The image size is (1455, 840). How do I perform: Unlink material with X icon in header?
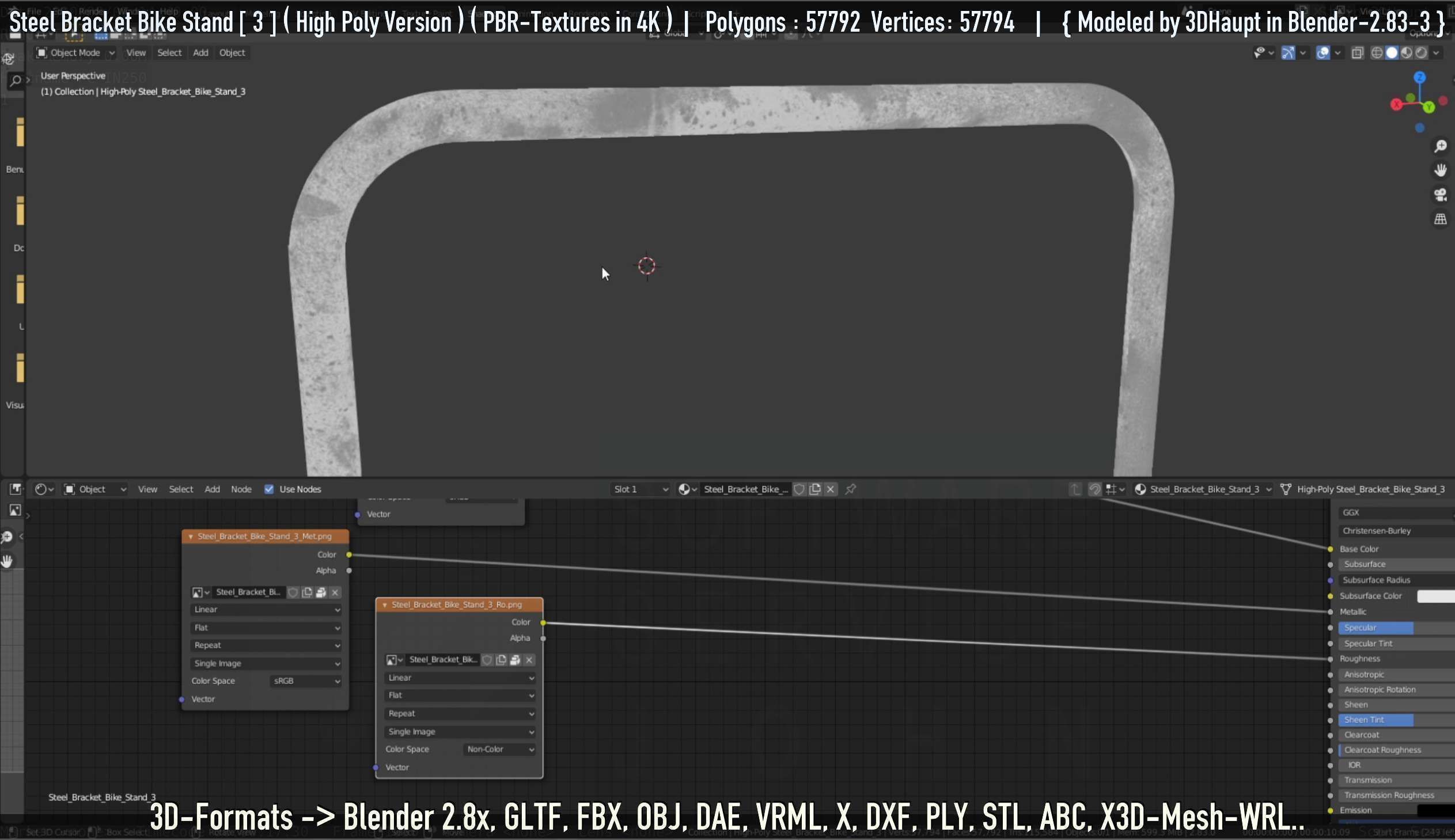point(831,489)
